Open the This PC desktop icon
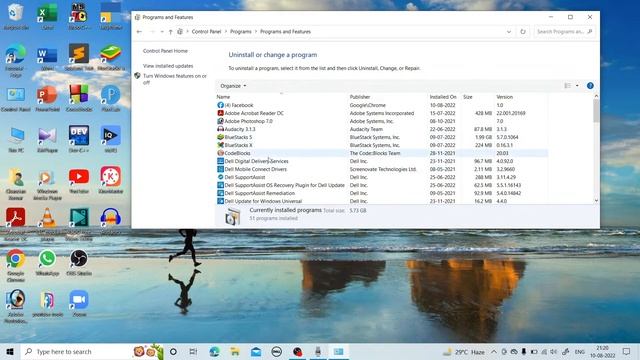640x360 pixels. click(16, 140)
